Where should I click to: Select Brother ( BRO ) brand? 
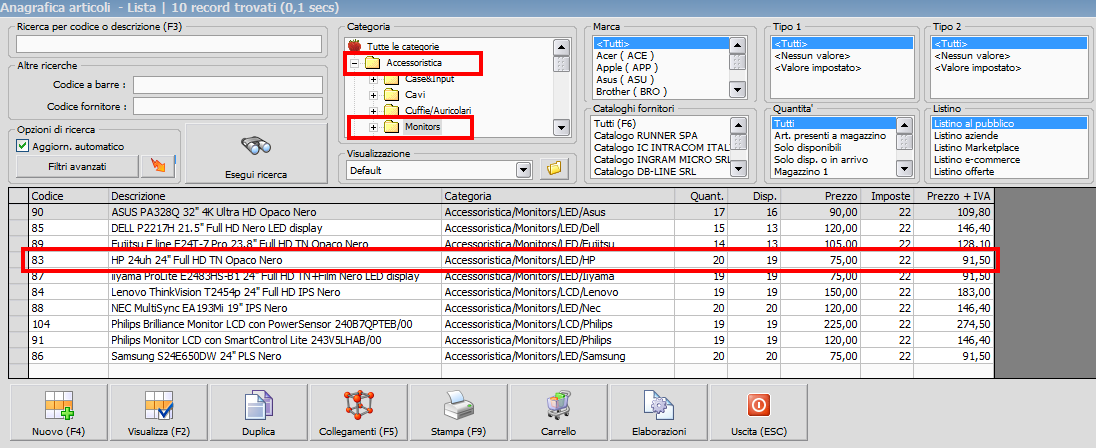point(630,92)
